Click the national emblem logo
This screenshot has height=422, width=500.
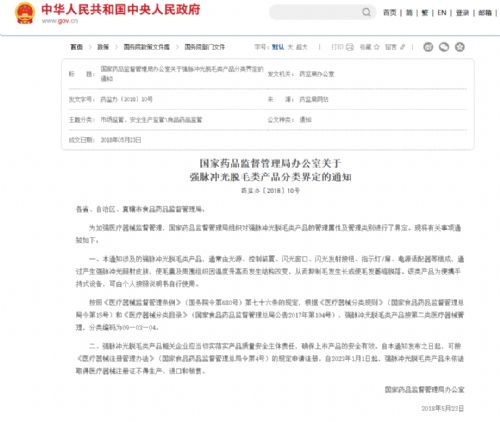(25, 13)
